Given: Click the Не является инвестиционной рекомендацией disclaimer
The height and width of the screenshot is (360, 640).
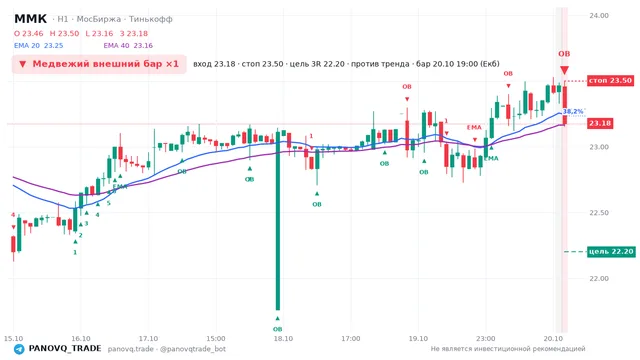Looking at the screenshot, I should click(508, 349).
